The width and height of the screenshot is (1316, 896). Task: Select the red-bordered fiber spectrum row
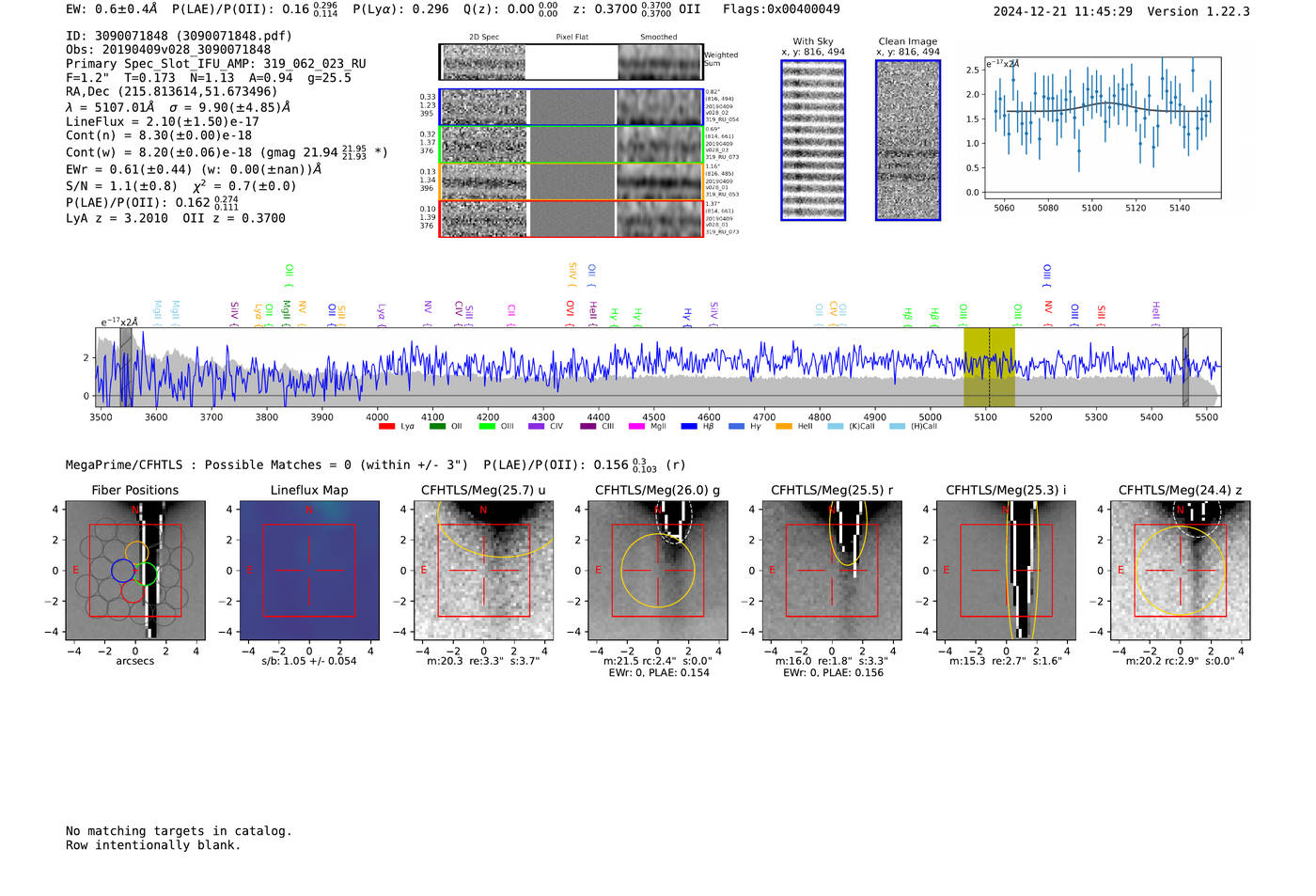(572, 219)
